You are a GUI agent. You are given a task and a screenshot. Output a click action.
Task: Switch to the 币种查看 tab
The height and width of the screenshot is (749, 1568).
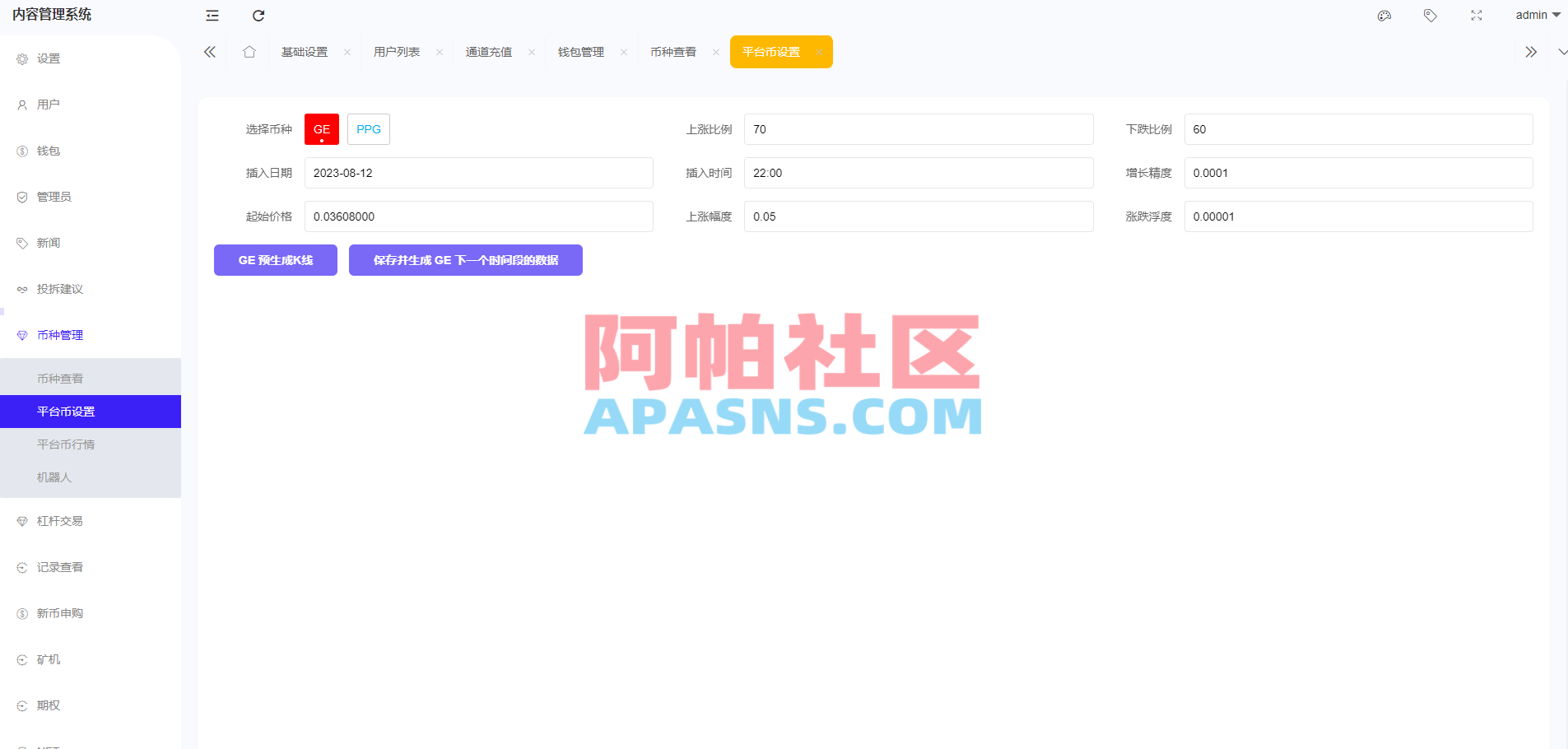tap(673, 51)
